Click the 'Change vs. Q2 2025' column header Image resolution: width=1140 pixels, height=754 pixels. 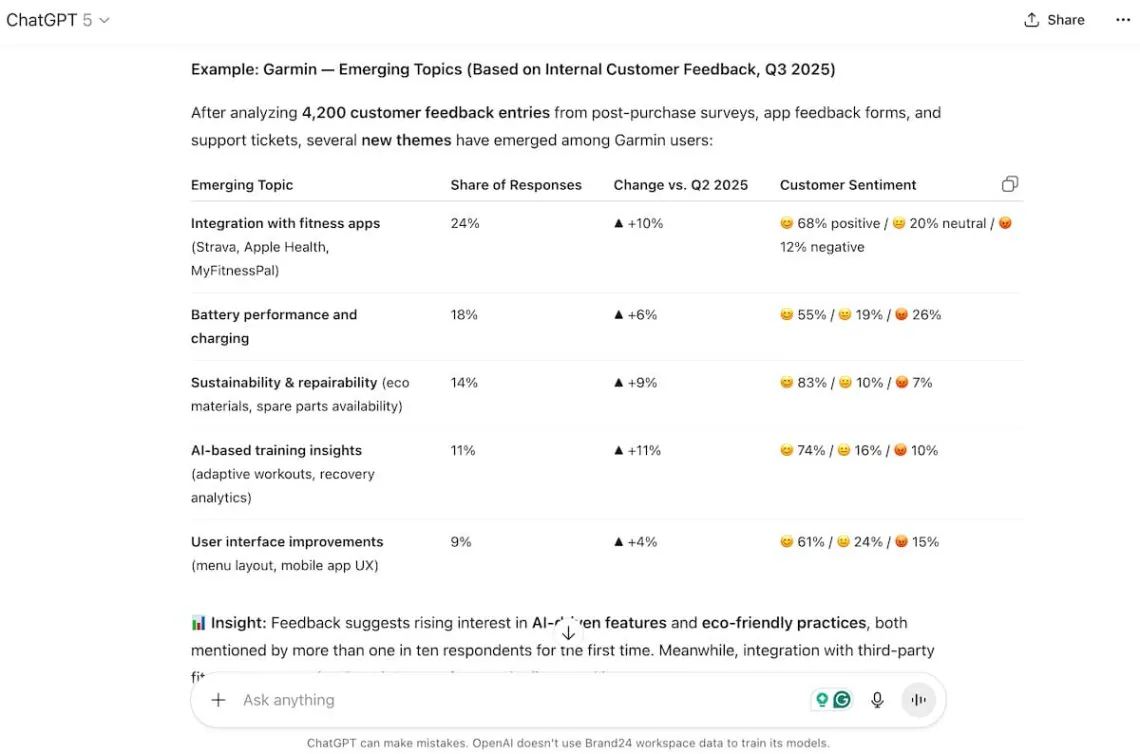(x=680, y=185)
